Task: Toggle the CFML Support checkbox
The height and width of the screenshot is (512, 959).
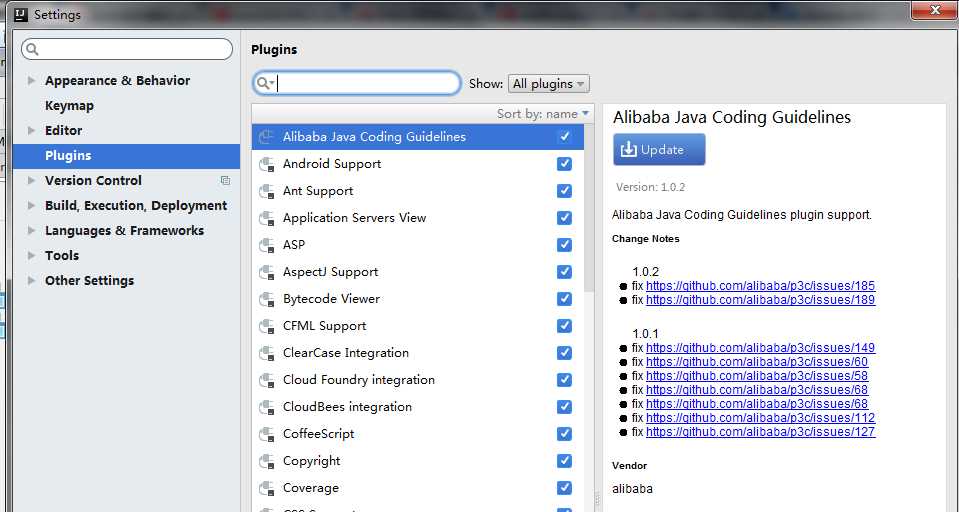Action: coord(564,326)
